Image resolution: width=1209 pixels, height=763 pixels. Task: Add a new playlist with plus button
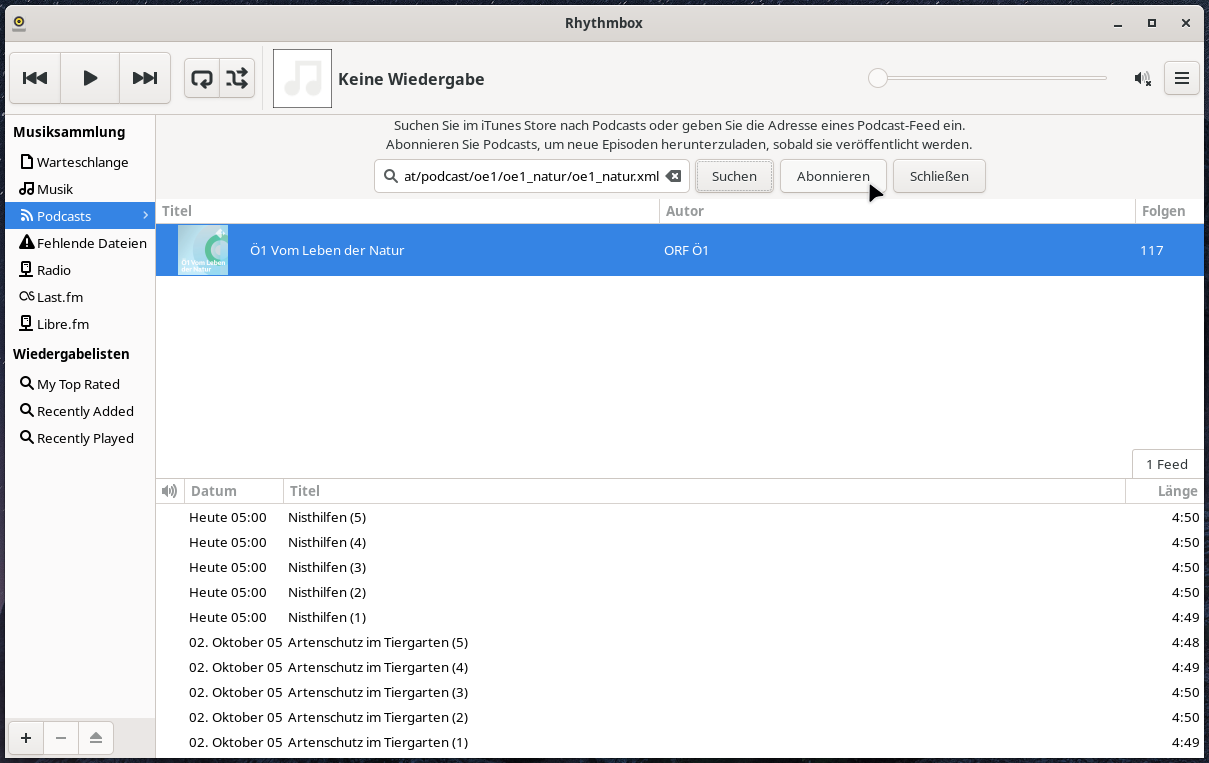coord(26,738)
